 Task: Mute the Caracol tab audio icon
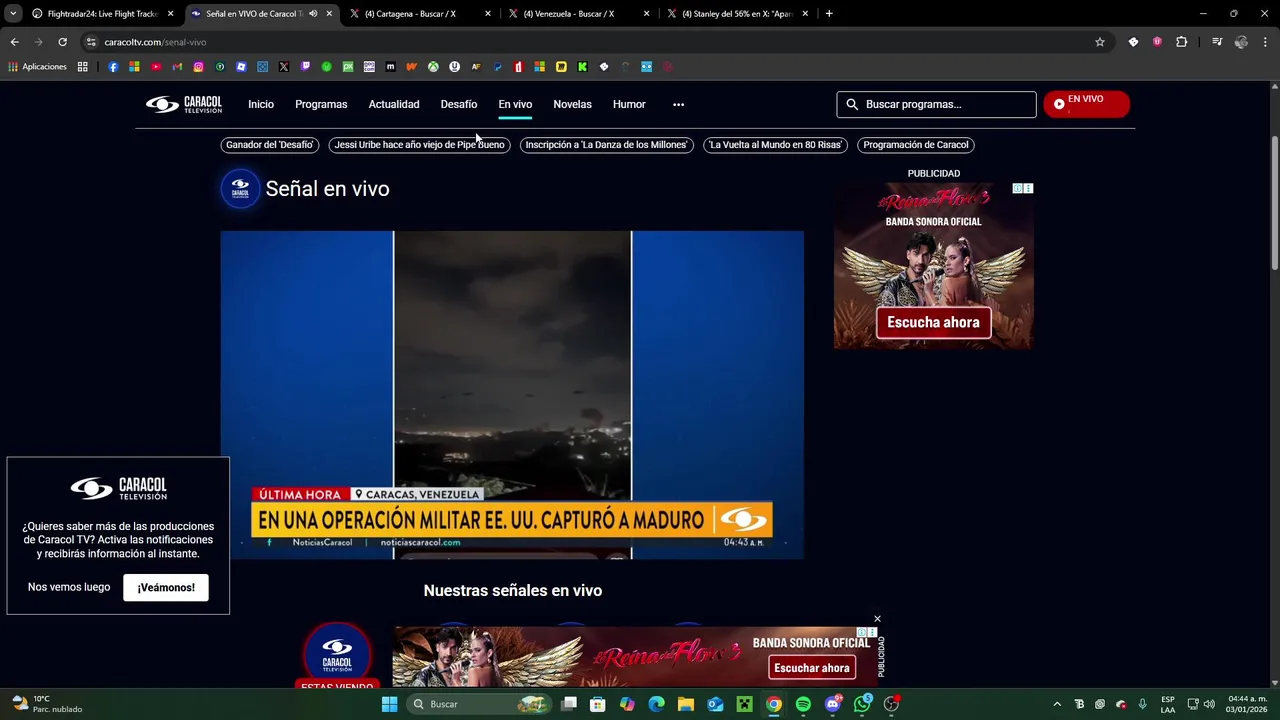pyautogui.click(x=313, y=14)
